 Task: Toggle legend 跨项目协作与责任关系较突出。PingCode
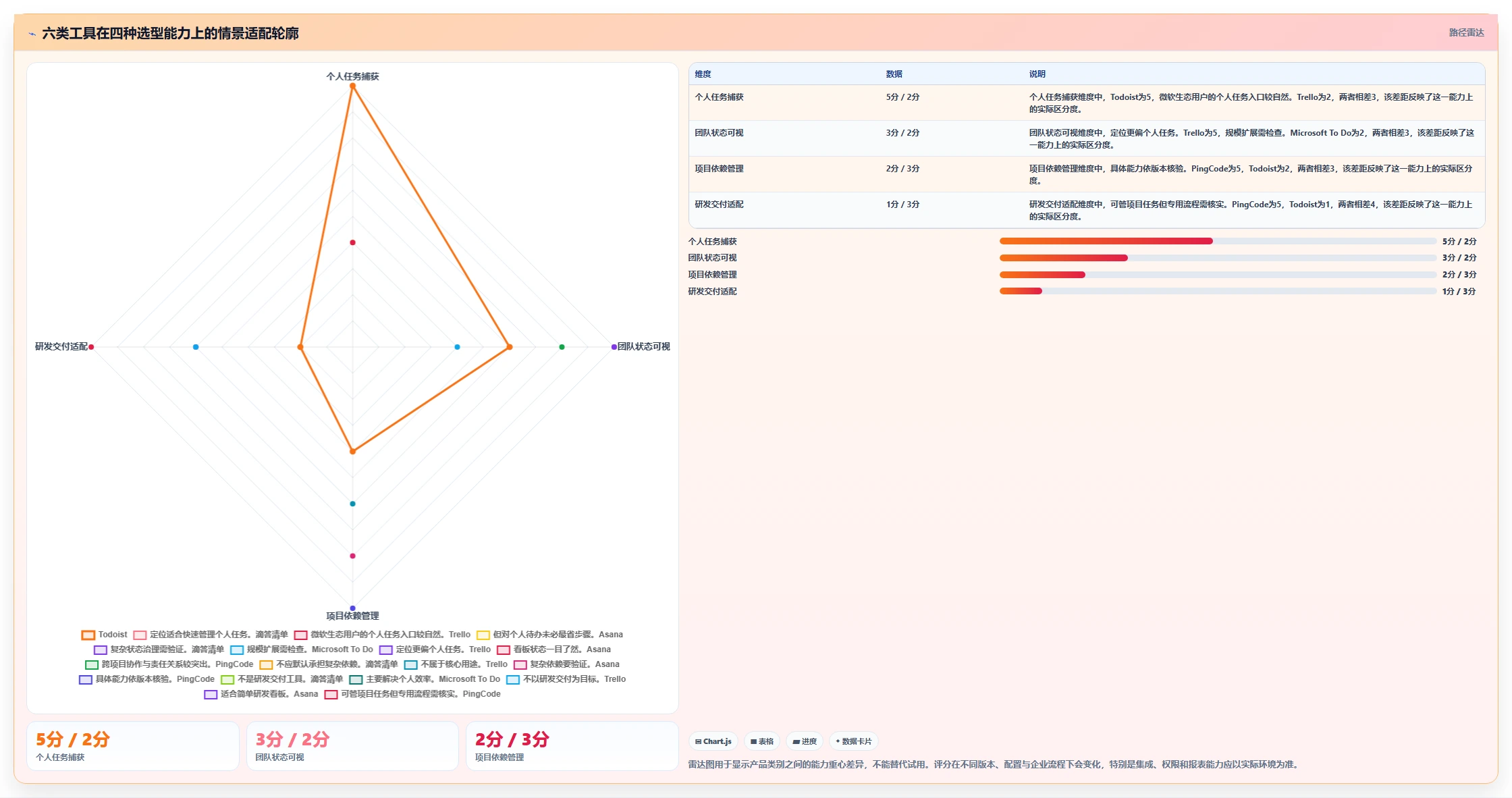click(x=169, y=664)
